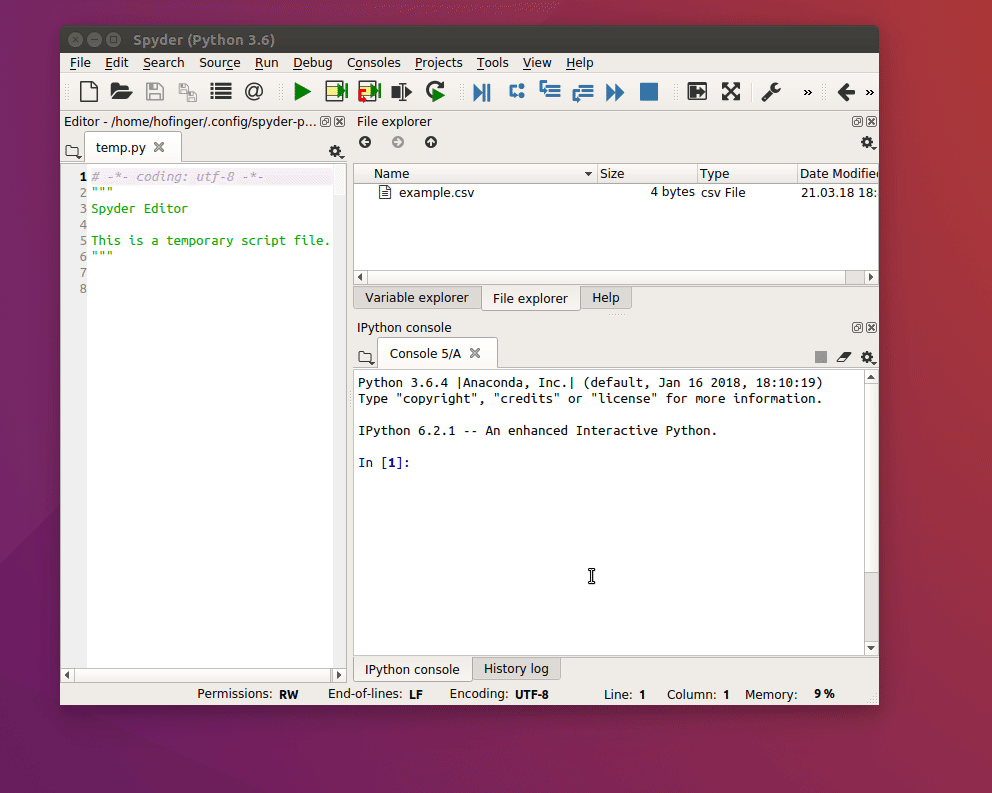
Task: Toggle fullscreen mode icon
Action: (731, 92)
